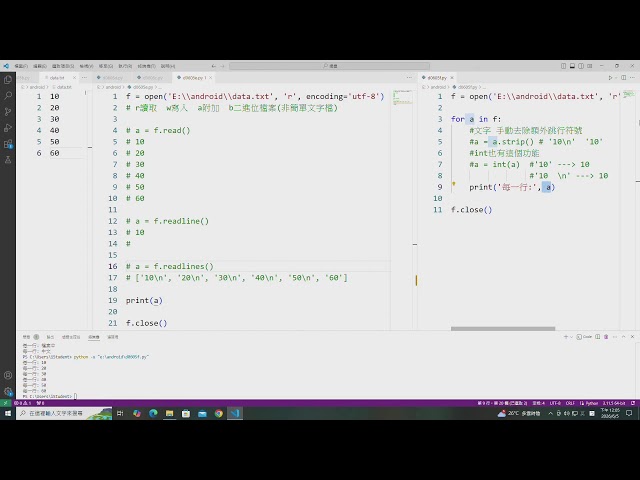Split the terminal
The image size is (640, 480).
pyautogui.click(x=598, y=337)
